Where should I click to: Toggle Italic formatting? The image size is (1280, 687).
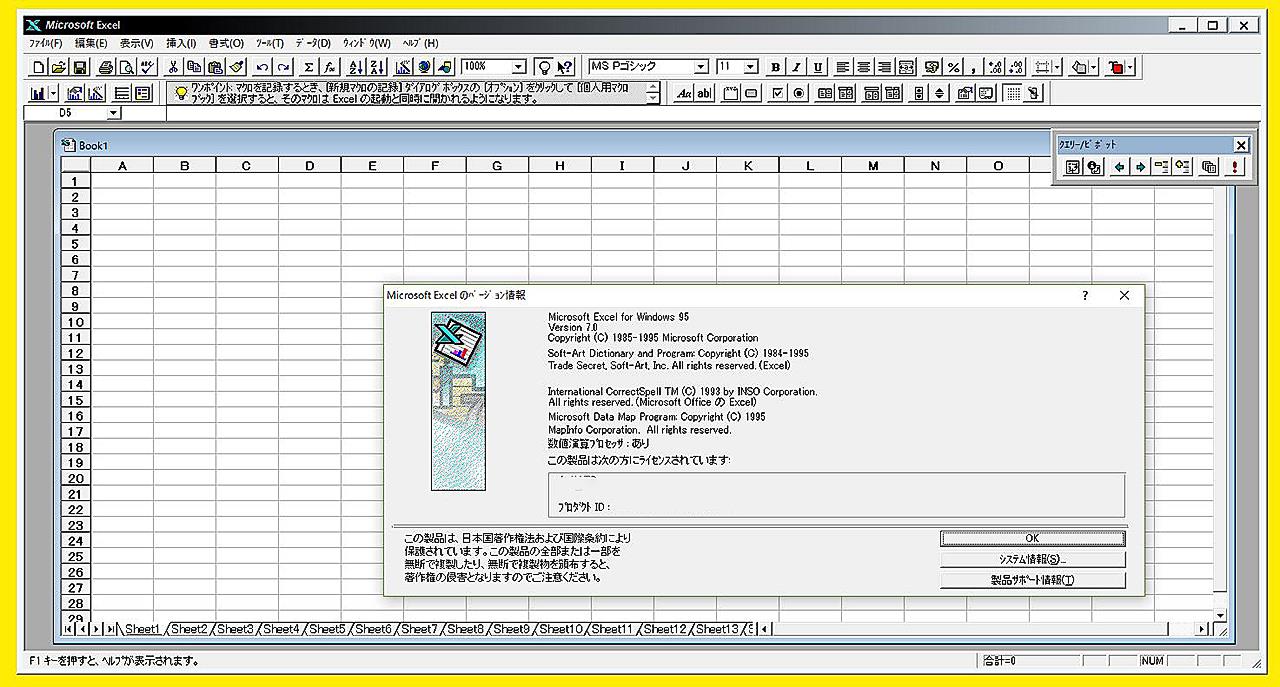[796, 67]
